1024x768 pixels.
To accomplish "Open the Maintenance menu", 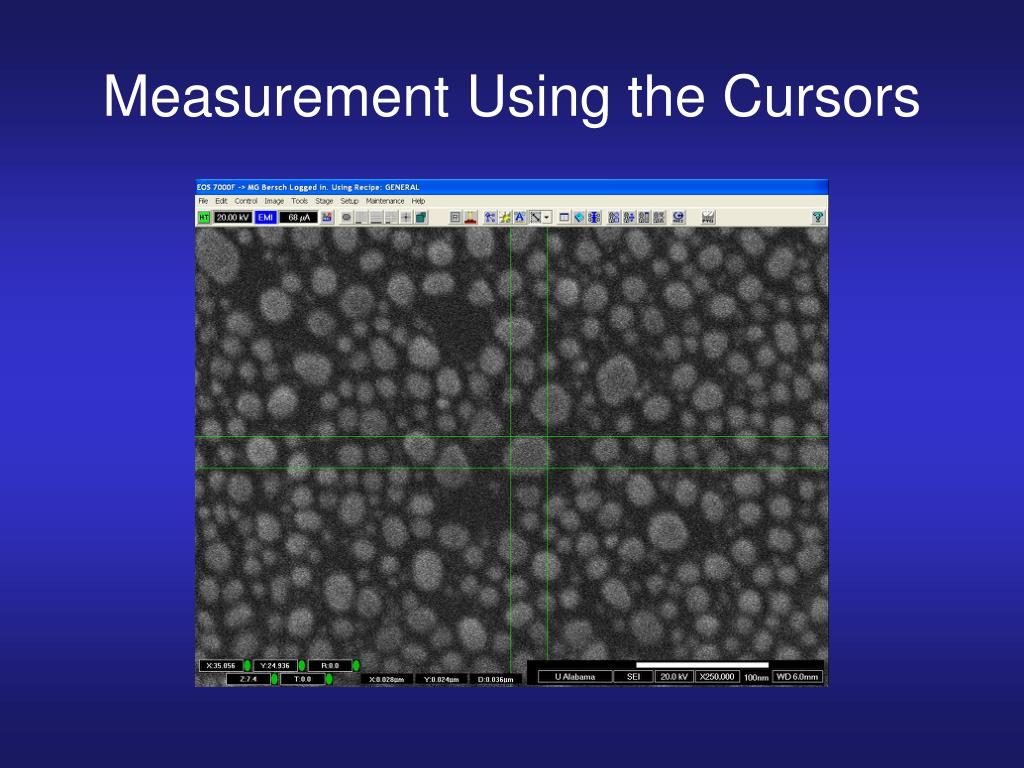I will tap(385, 201).
